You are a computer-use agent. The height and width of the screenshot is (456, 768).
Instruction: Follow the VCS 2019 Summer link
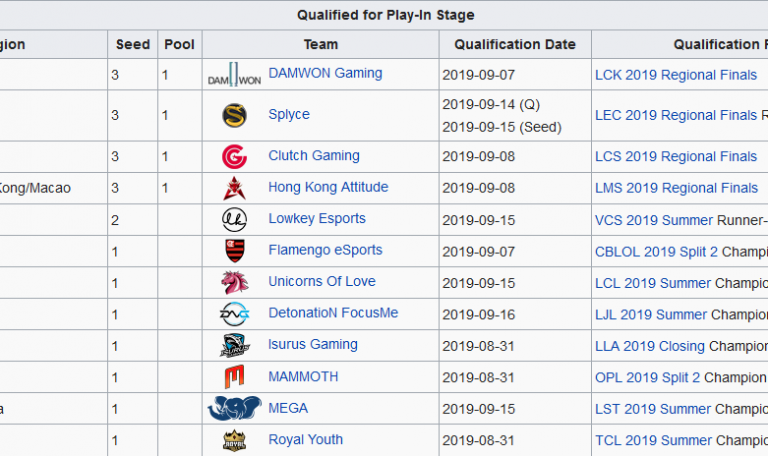pyautogui.click(x=653, y=220)
